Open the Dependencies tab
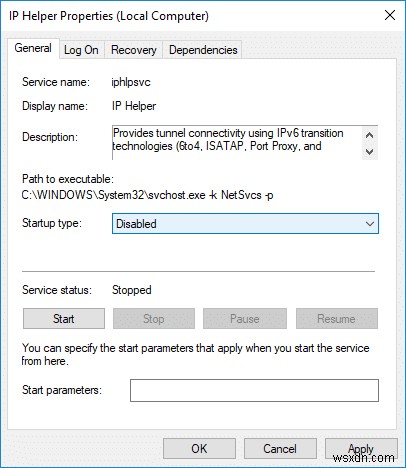The width and height of the screenshot is (406, 468). [x=203, y=50]
